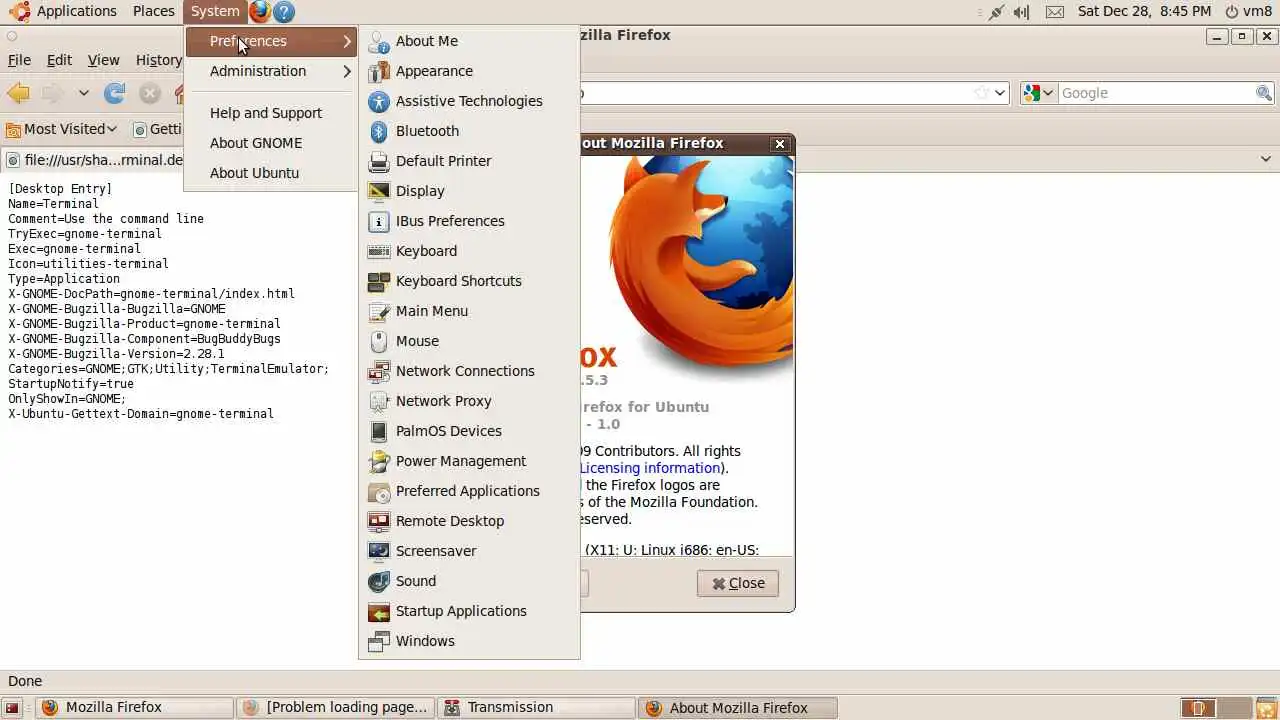This screenshot has height=720, width=1280.
Task: Switch to About Mozilla Firefox taskbar entry
Action: tap(738, 708)
